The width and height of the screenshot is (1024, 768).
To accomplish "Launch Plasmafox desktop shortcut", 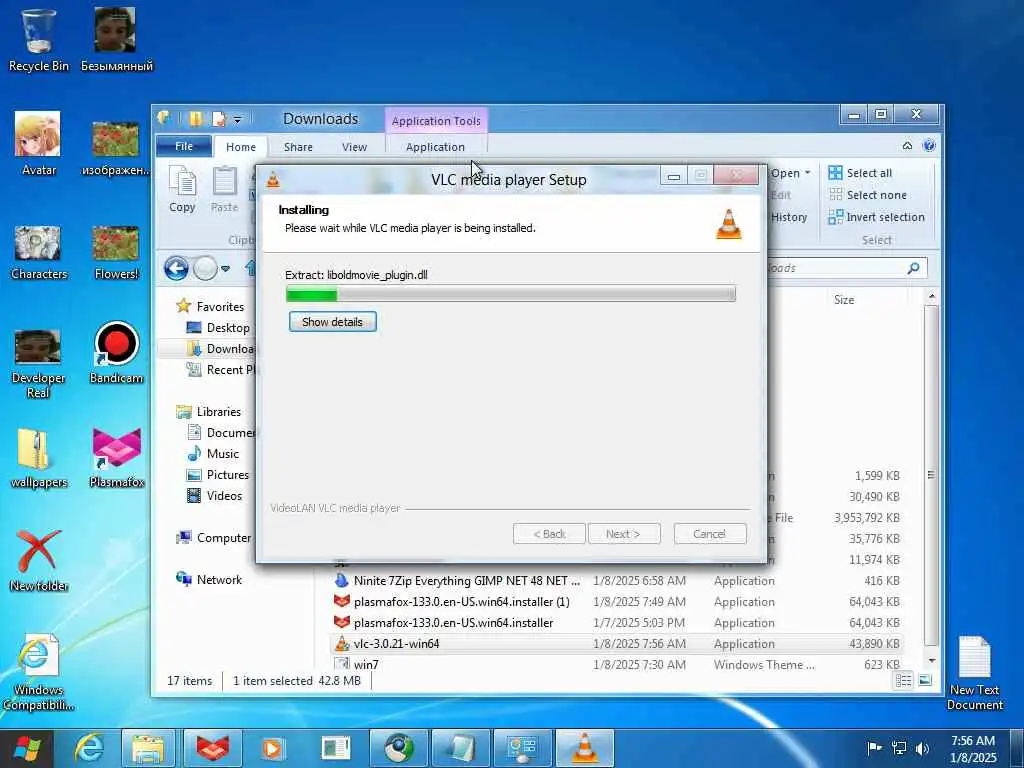I will pyautogui.click(x=116, y=457).
